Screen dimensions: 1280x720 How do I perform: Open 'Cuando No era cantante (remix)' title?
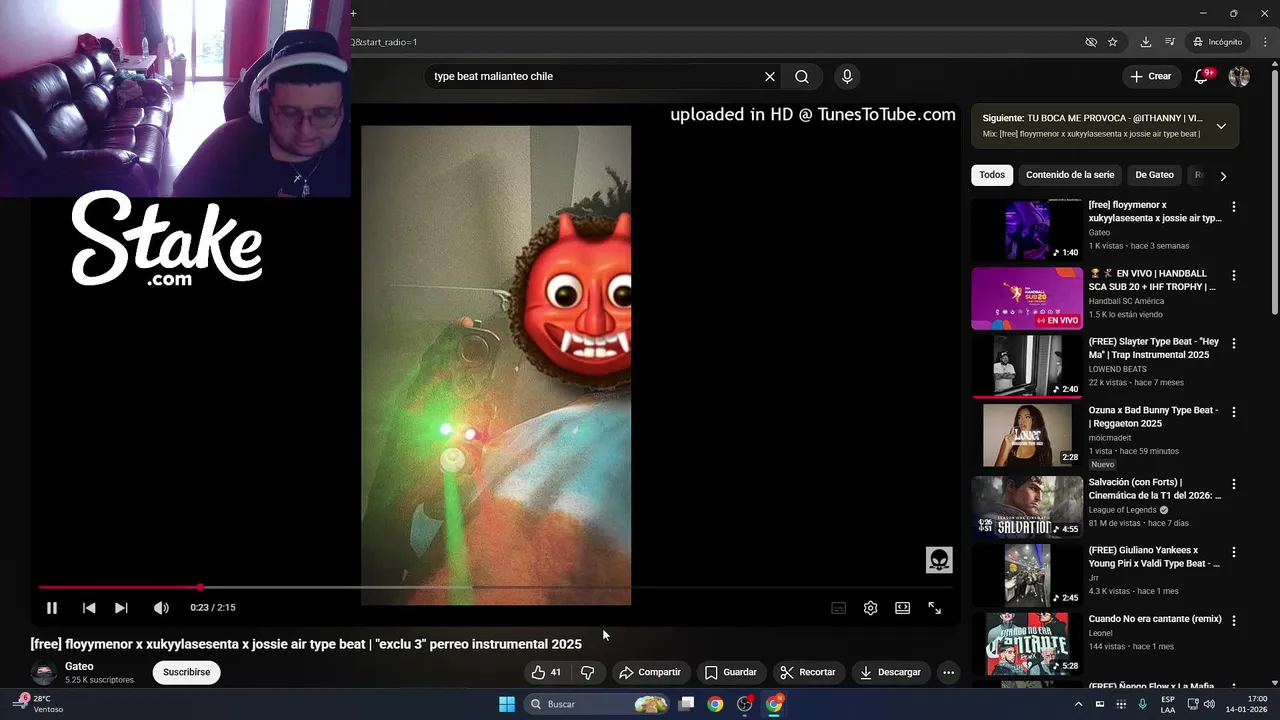tap(1155, 619)
